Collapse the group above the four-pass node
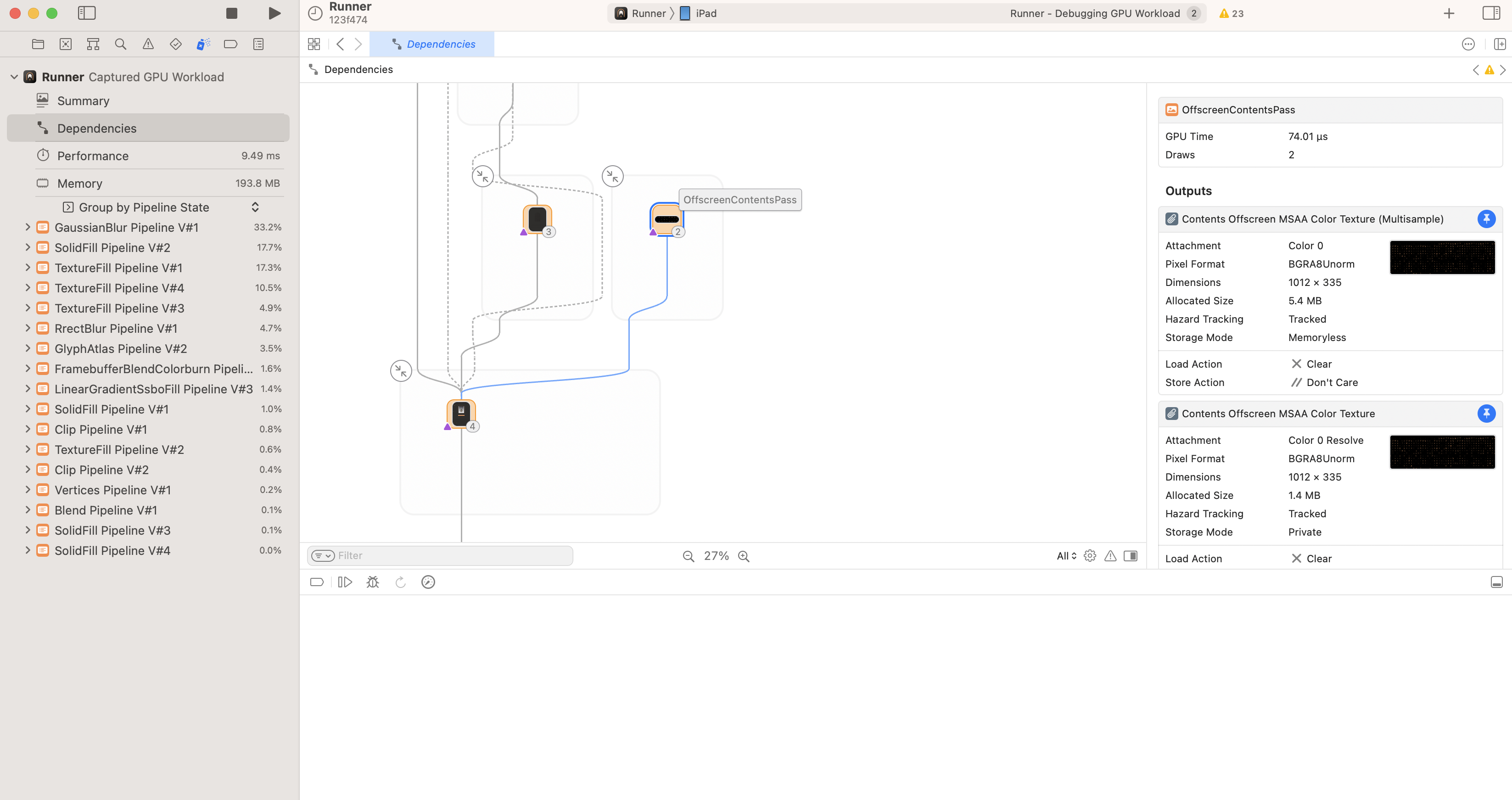 [x=401, y=370]
